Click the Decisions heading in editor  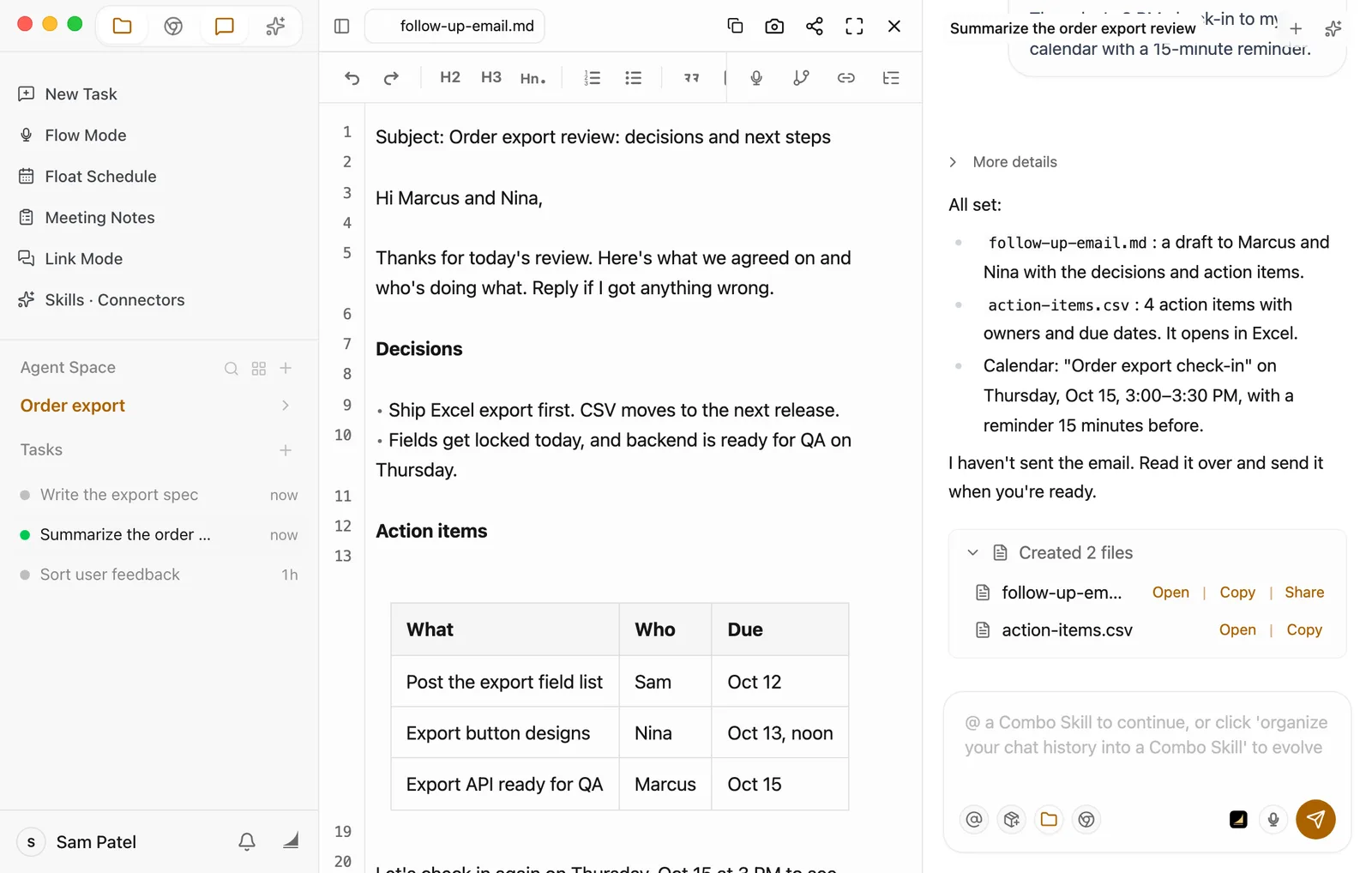(x=419, y=349)
